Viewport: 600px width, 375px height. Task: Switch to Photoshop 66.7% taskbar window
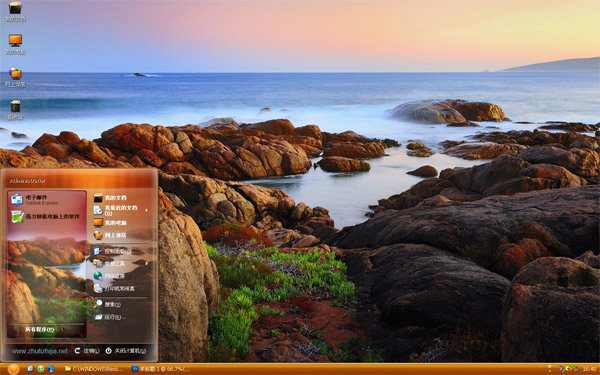tap(161, 369)
